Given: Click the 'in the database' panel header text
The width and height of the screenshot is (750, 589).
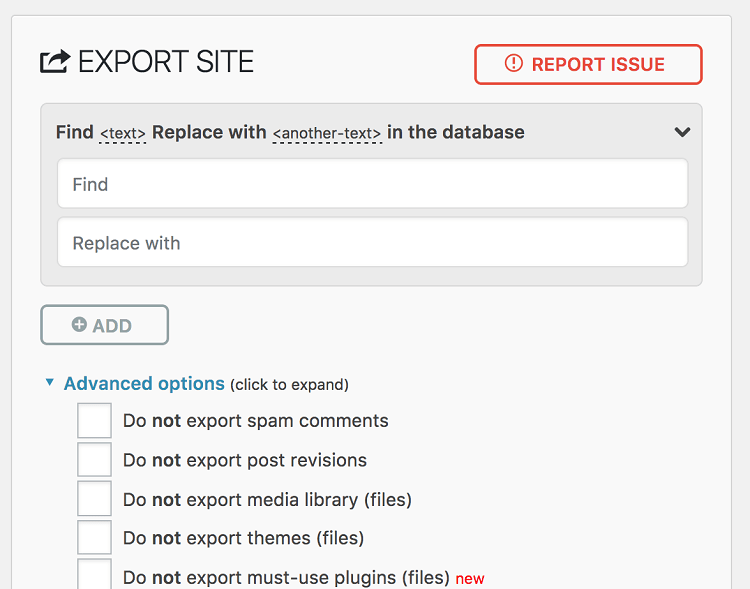Looking at the screenshot, I should (455, 132).
